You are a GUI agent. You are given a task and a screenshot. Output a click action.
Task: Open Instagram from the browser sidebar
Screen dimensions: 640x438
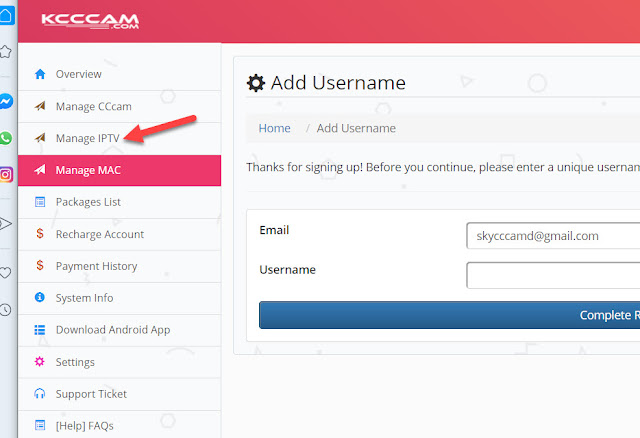(x=6, y=175)
